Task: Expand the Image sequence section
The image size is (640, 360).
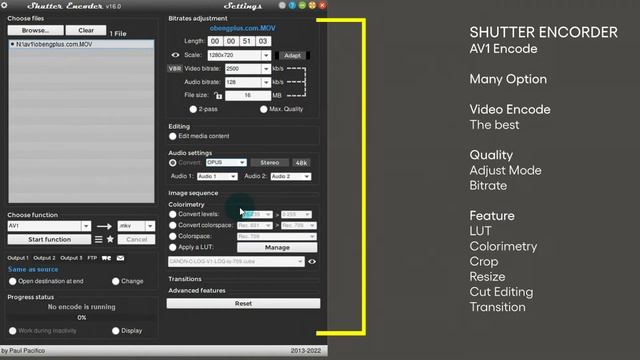Action: point(193,193)
